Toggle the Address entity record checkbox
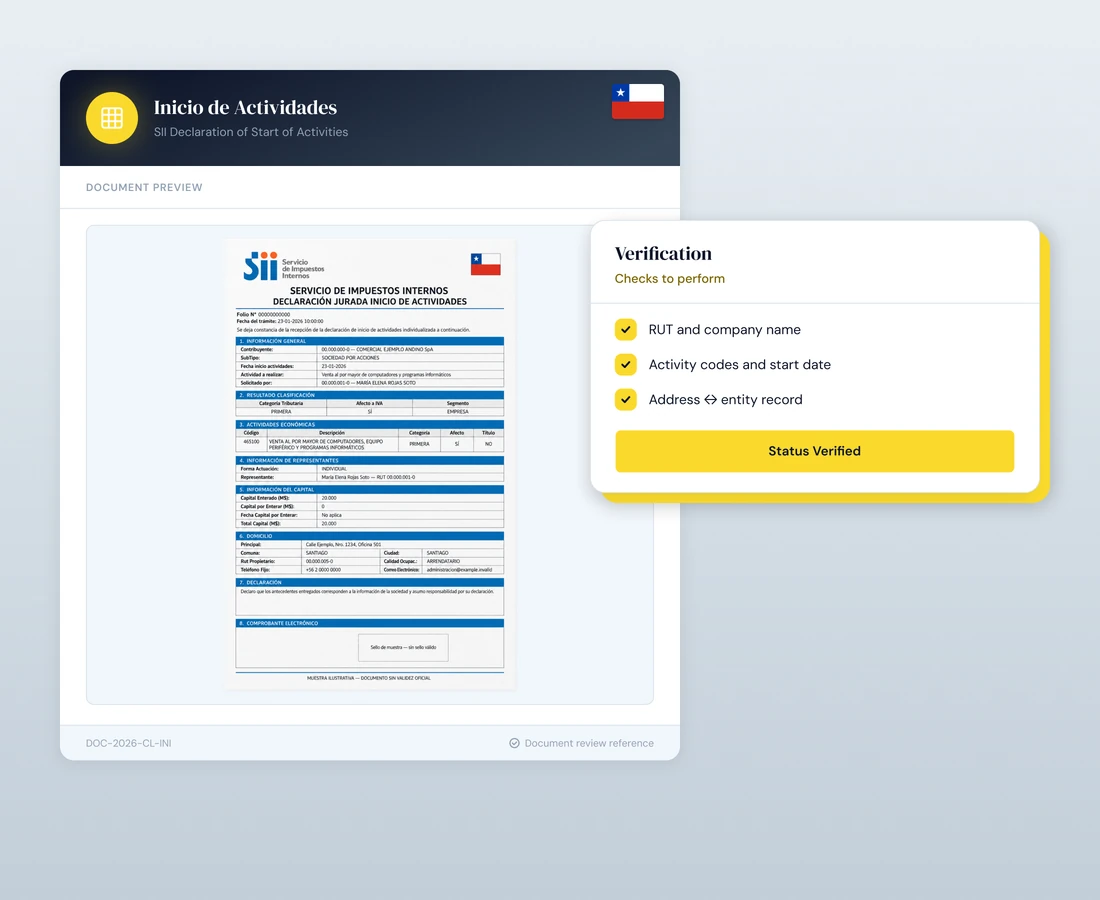The height and width of the screenshot is (900, 1100). (x=626, y=400)
